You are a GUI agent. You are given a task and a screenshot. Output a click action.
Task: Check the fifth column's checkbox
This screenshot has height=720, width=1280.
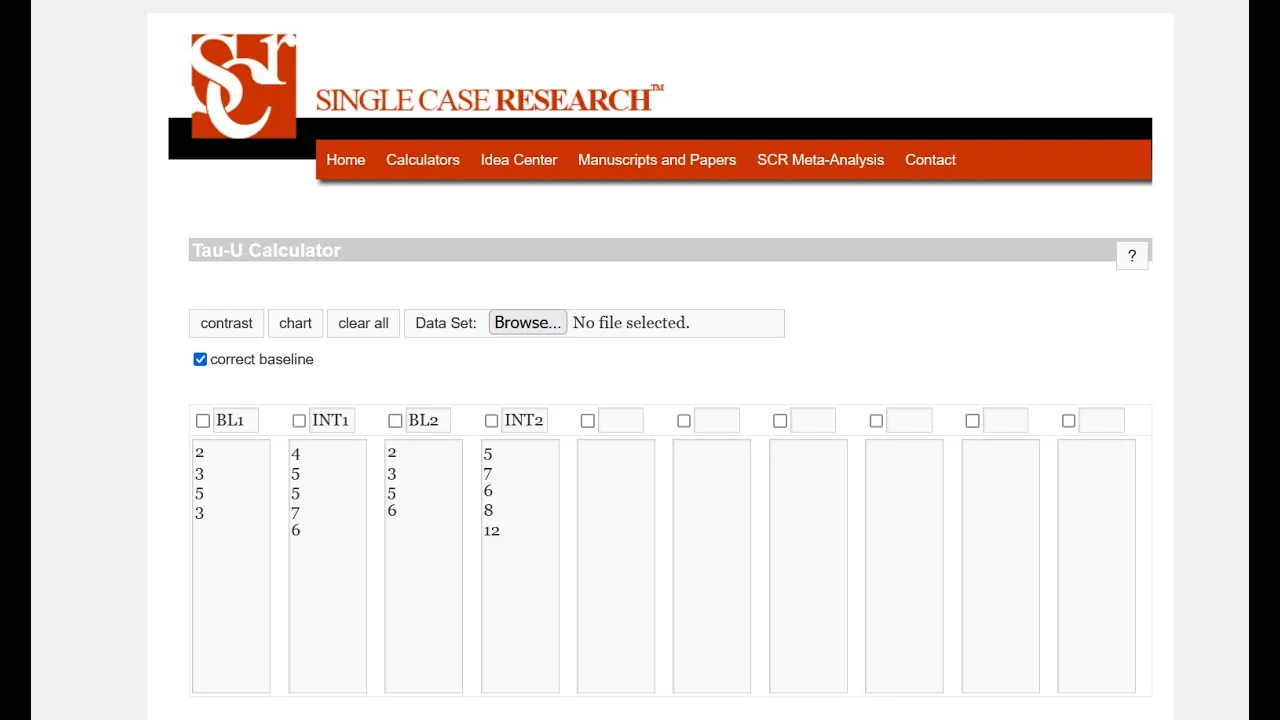(x=588, y=421)
